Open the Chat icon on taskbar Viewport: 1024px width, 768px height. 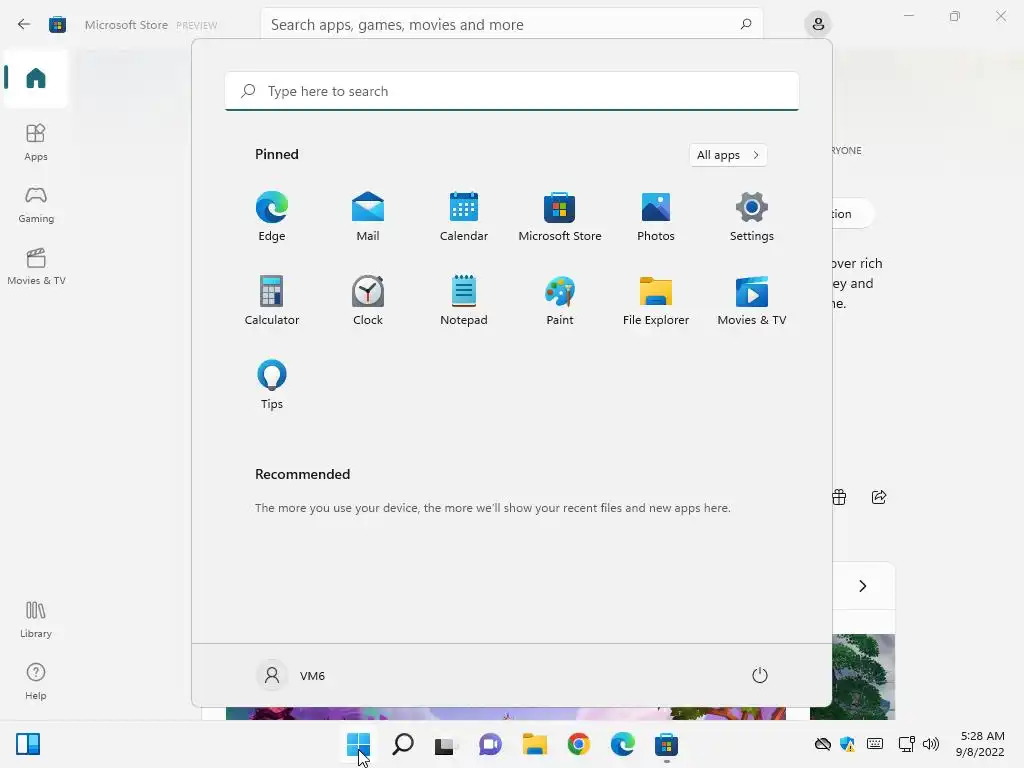[x=490, y=744]
